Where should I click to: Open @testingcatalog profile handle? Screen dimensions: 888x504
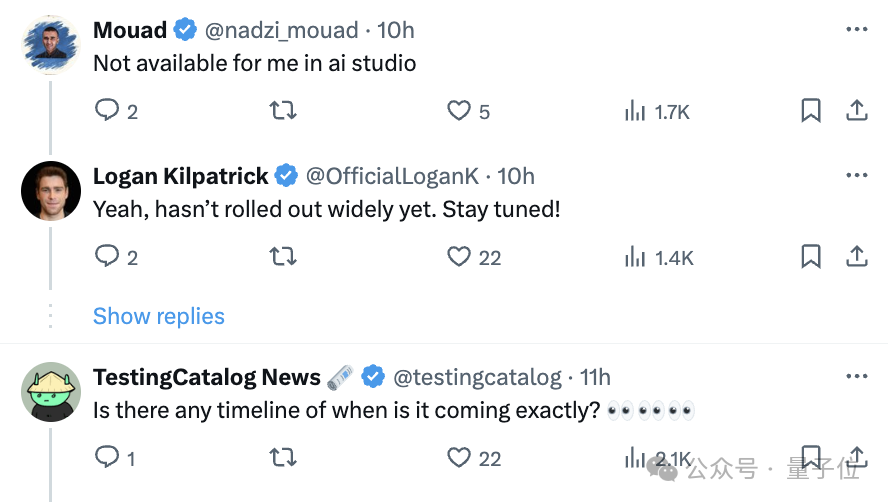coord(477,377)
